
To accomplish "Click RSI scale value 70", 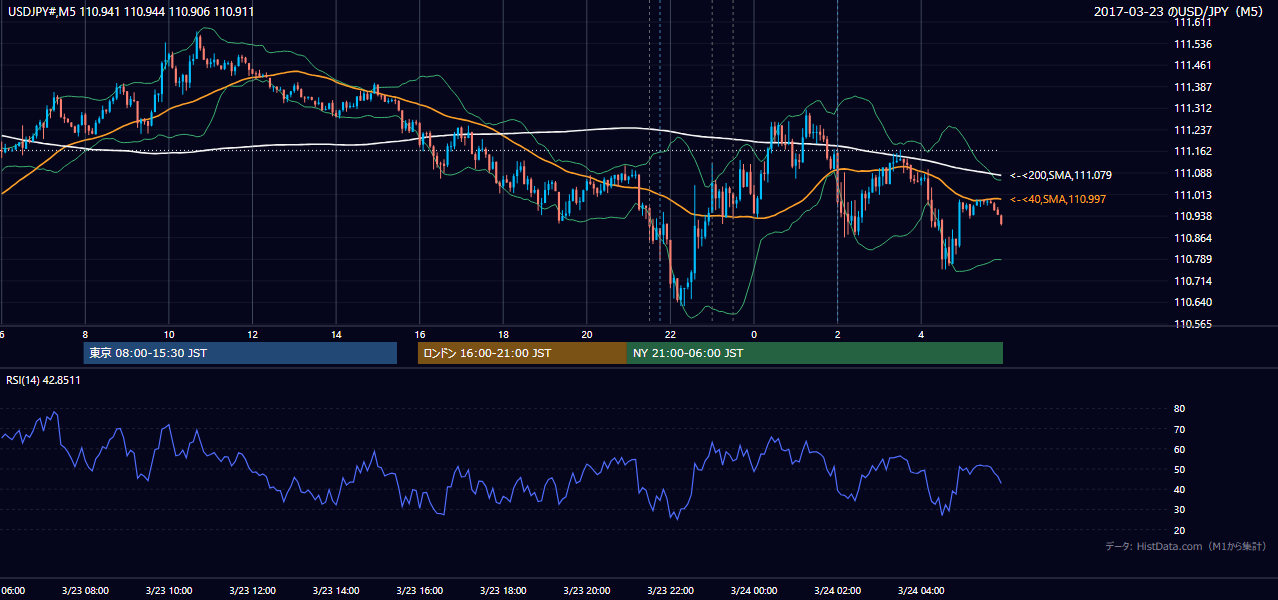I will [x=1180, y=429].
